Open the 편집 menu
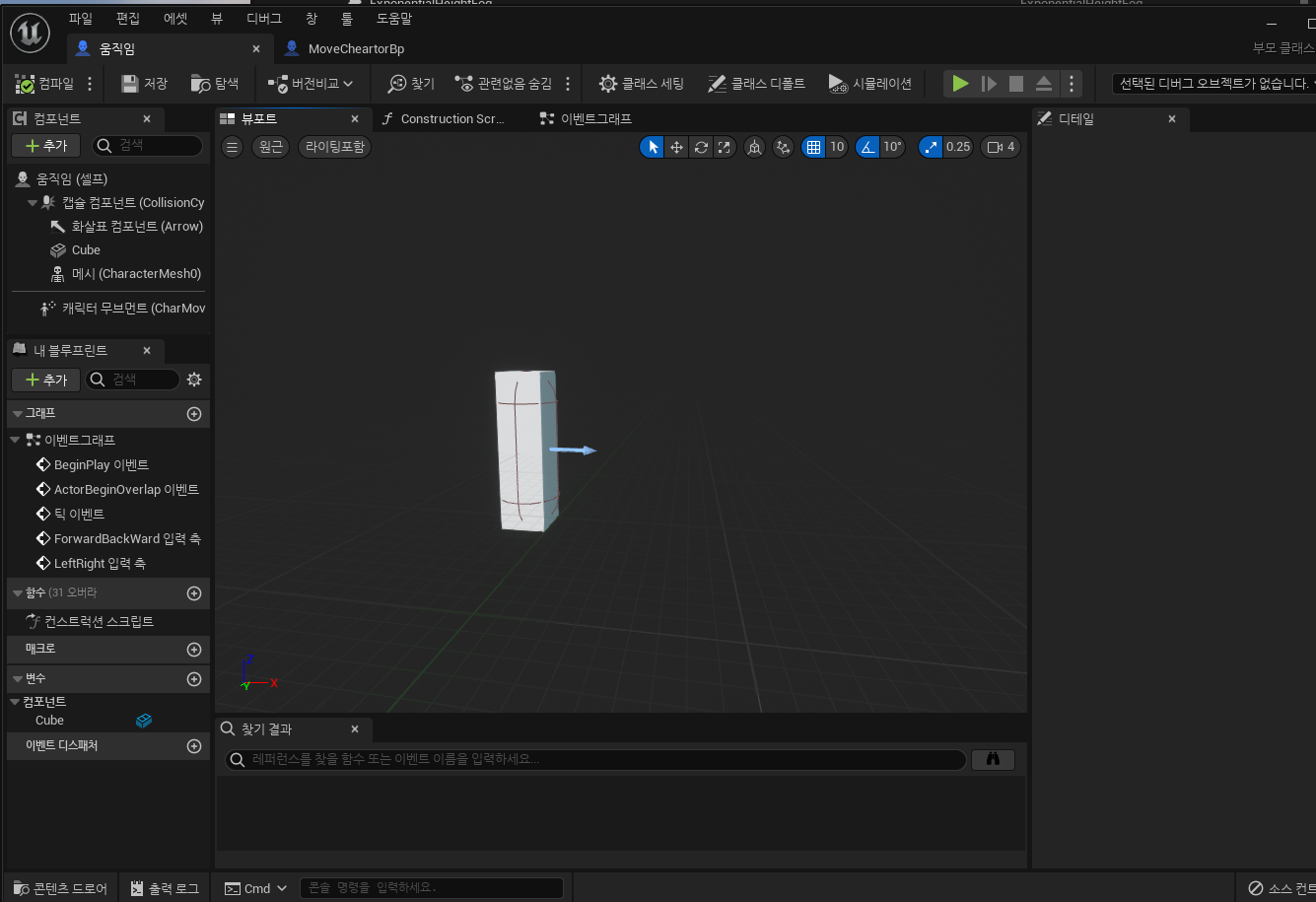Image resolution: width=1316 pixels, height=902 pixels. 128,18
